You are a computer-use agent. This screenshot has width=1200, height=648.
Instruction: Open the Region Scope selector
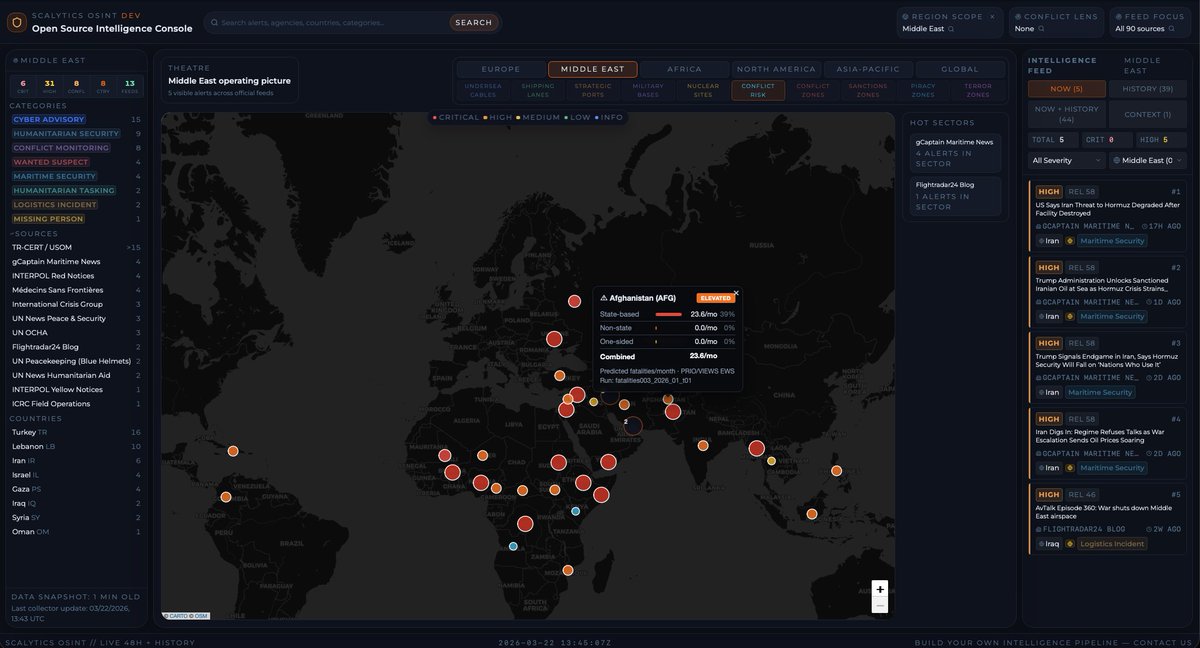pyautogui.click(x=948, y=22)
